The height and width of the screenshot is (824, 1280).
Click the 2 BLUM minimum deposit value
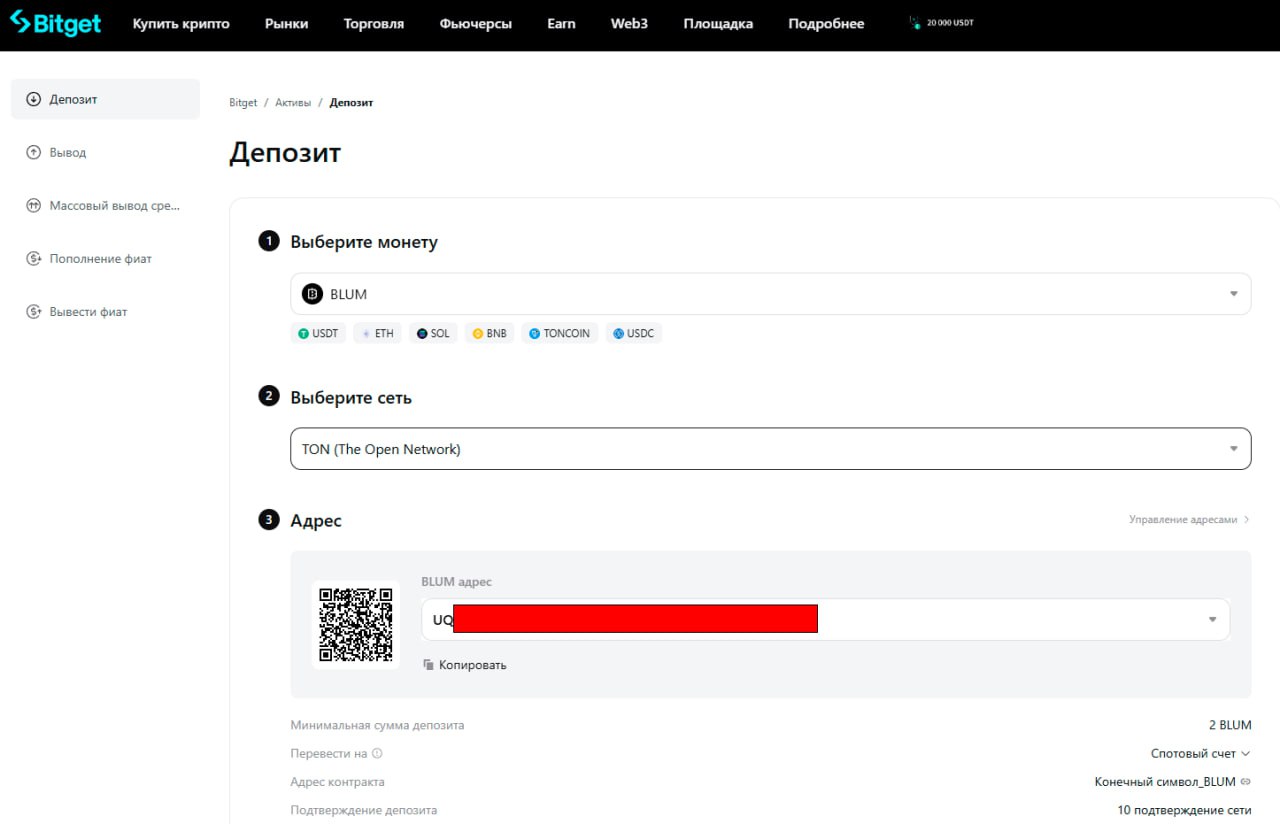pos(1230,725)
